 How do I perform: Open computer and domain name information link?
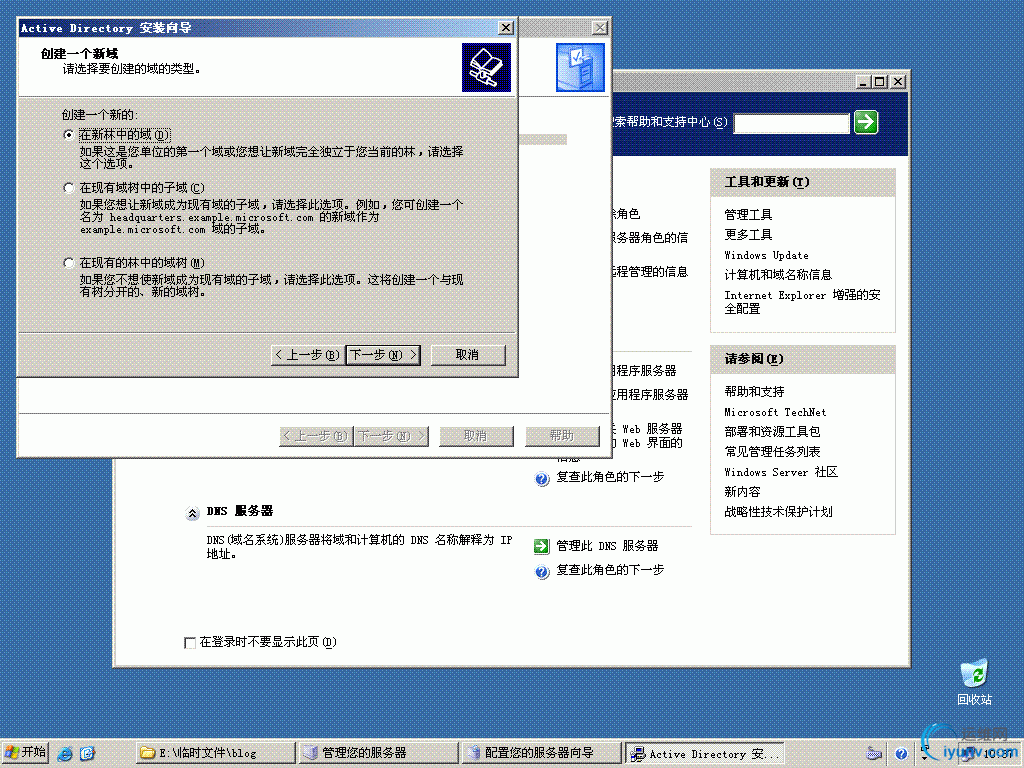pos(778,274)
